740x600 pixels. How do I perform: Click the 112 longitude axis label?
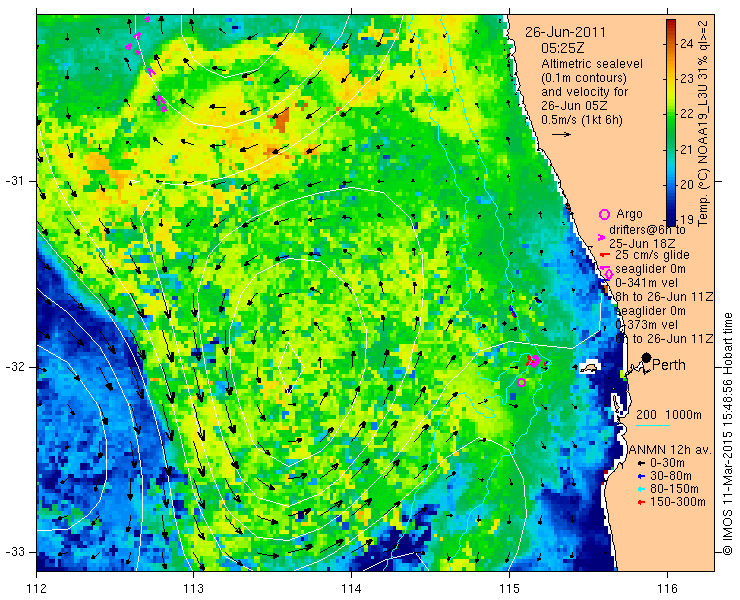37,589
